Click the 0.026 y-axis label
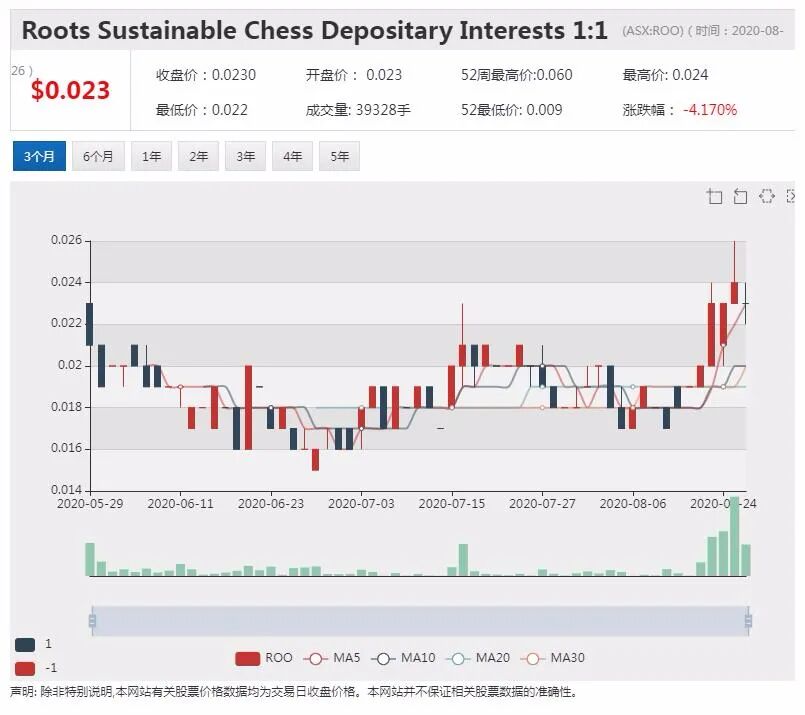 [x=66, y=240]
